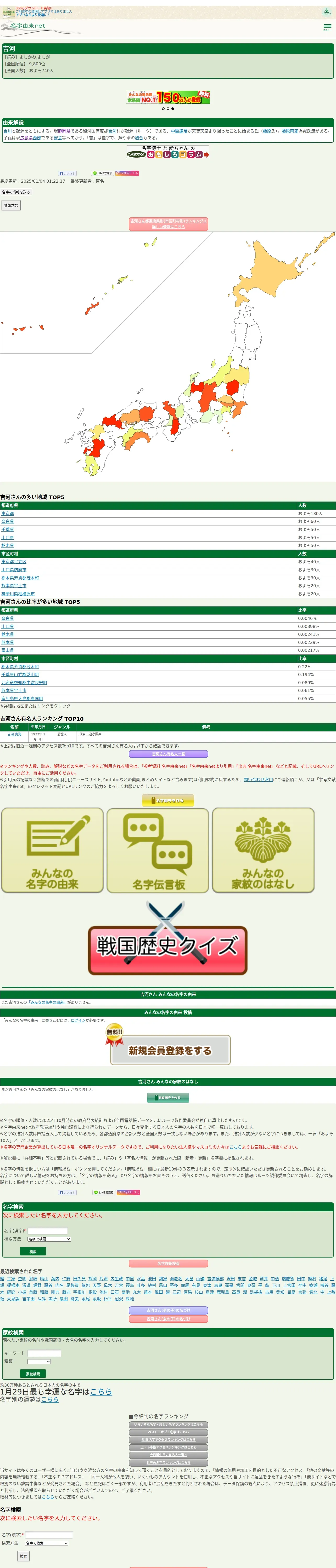336x1568 pixels.
Task: Open the bottom 検索方法 dropdown
Action: coord(46,1543)
